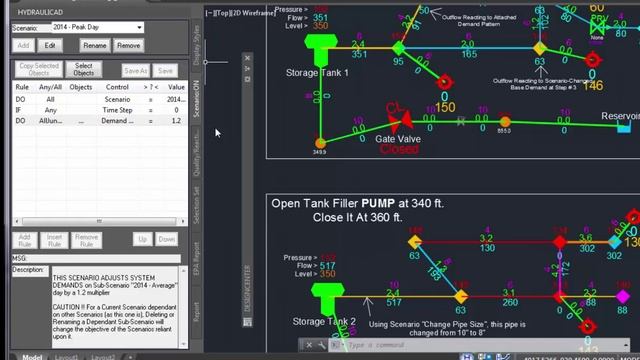Viewport: 640px width, 360px height.
Task: Expand the command line history arrow
Action: 626,345
